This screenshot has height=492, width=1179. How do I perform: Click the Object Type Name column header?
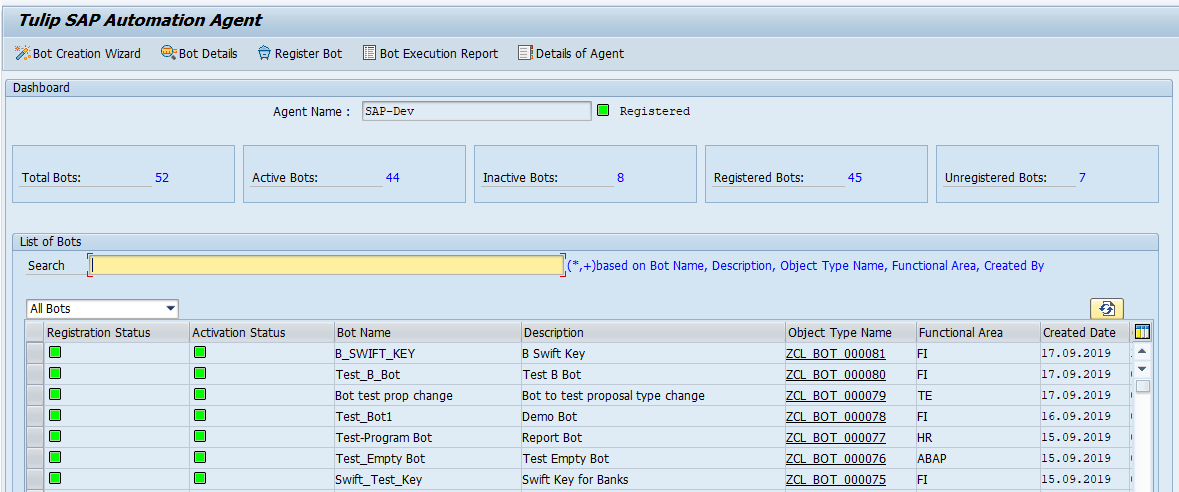pos(850,333)
